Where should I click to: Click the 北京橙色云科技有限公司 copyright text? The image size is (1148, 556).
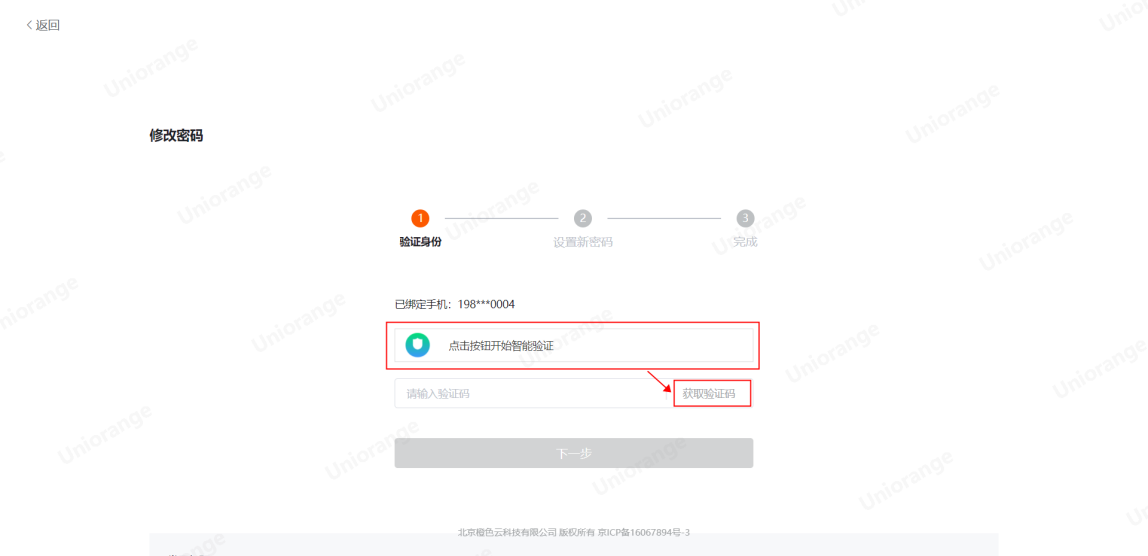coord(507,533)
